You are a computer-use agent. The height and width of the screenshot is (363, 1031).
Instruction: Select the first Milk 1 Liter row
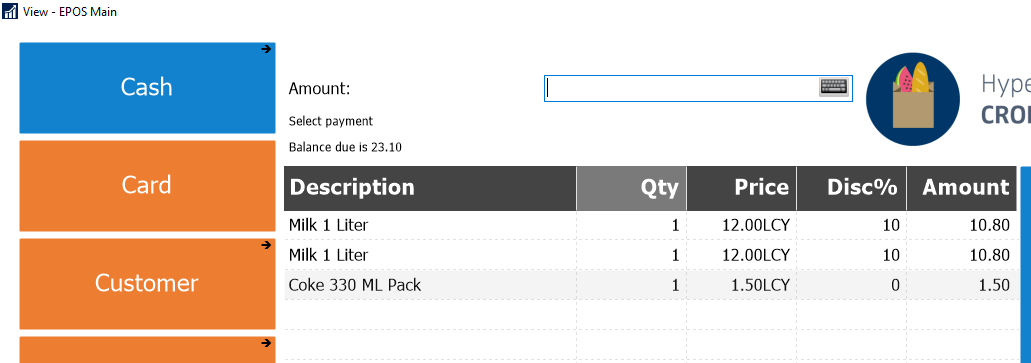tap(650, 226)
